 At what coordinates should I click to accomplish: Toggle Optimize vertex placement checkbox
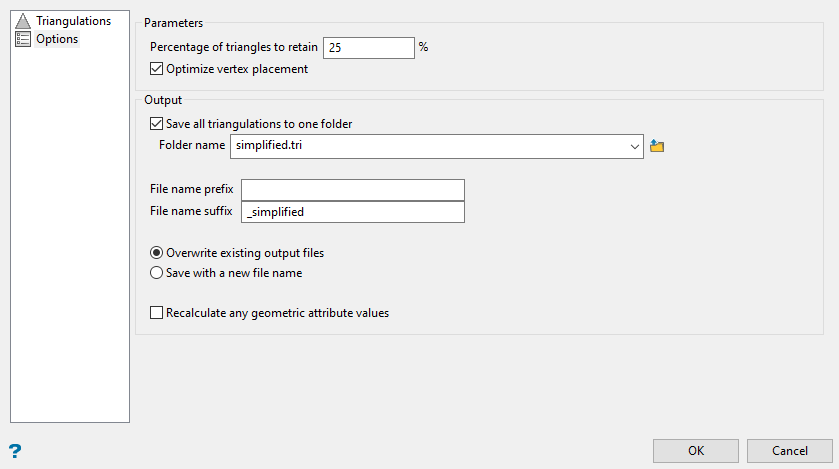tap(156, 70)
